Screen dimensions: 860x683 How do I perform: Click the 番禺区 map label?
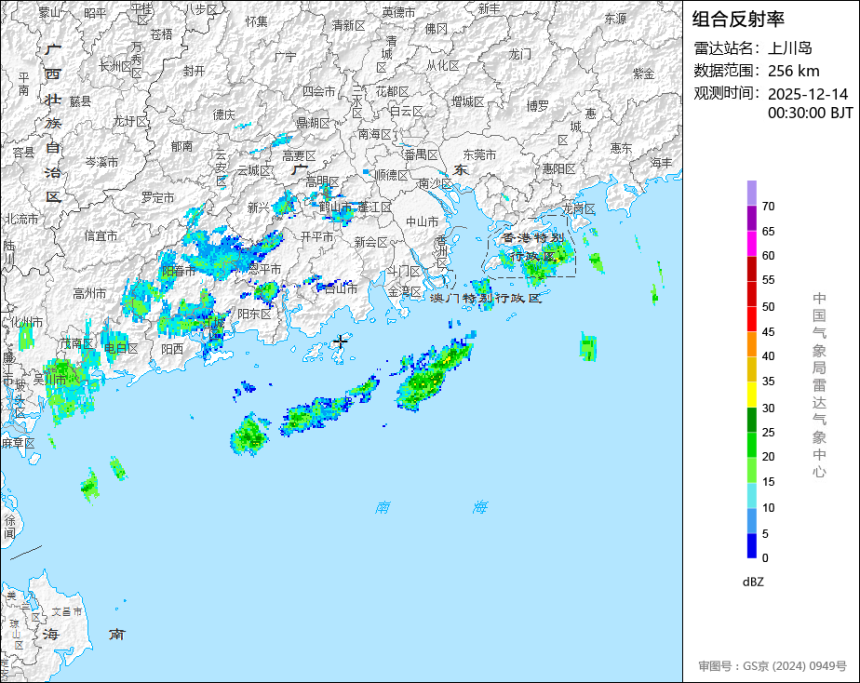421,155
